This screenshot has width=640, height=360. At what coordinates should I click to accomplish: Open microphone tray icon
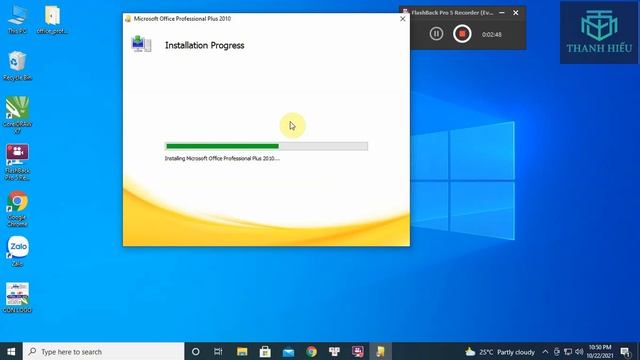click(x=557, y=351)
